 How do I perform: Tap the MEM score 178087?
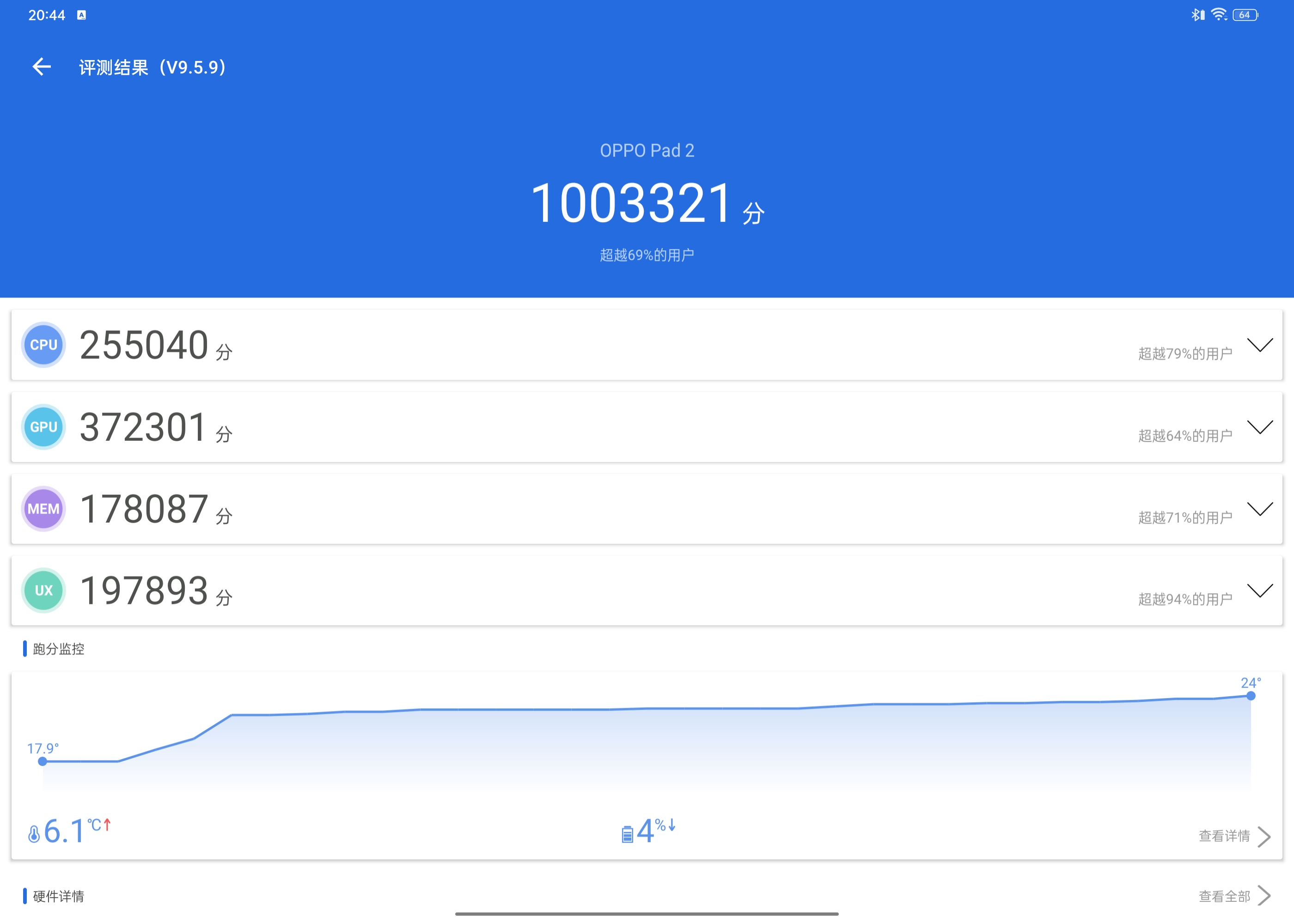point(144,509)
